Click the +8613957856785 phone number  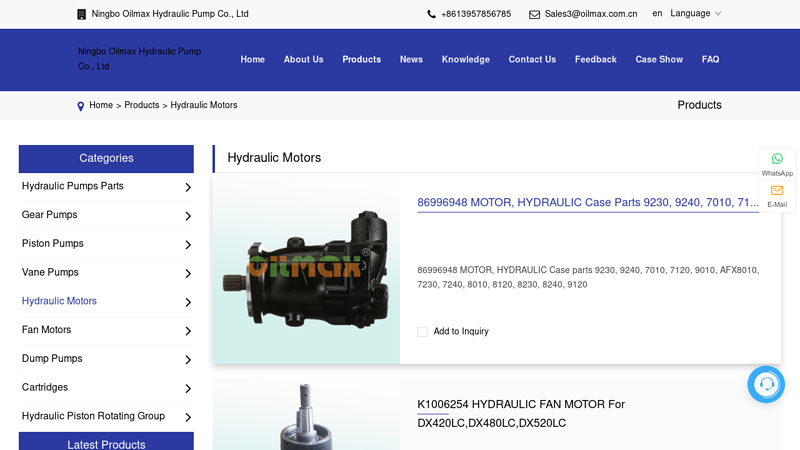pos(476,14)
